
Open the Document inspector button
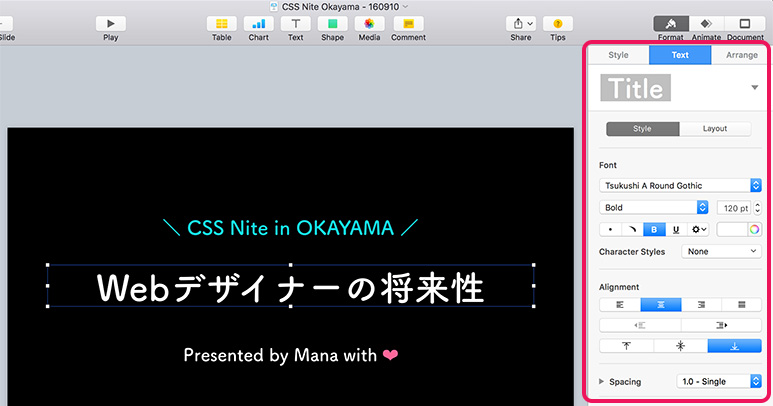coord(745,24)
